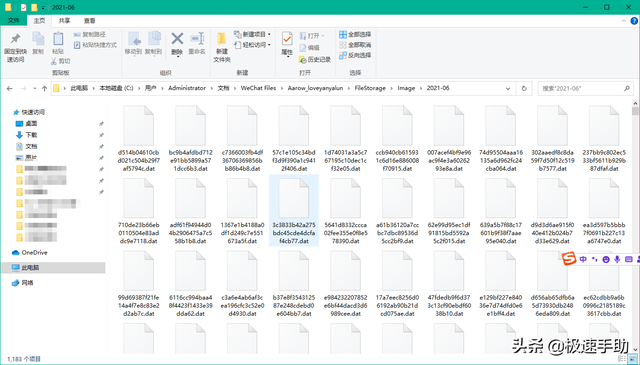Click the Paste clipboard icon
Image resolution: width=640 pixels, height=365 pixels.
(x=58, y=39)
